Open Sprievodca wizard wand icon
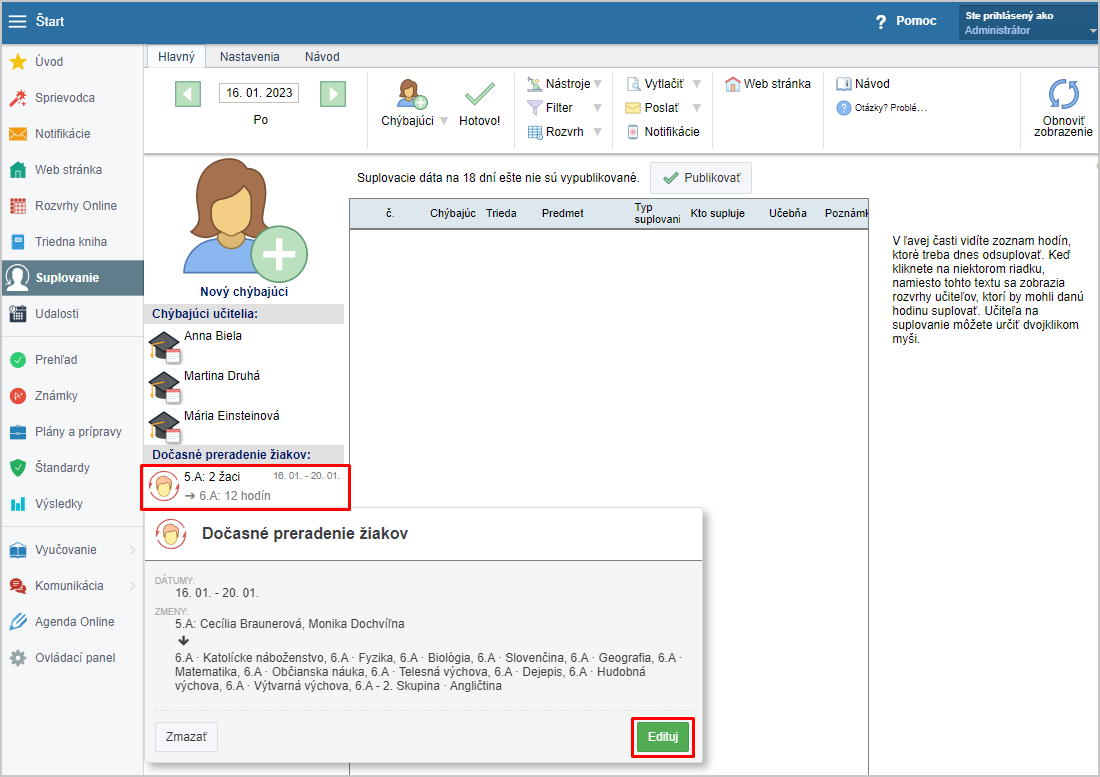The height and width of the screenshot is (777, 1100). coord(18,97)
